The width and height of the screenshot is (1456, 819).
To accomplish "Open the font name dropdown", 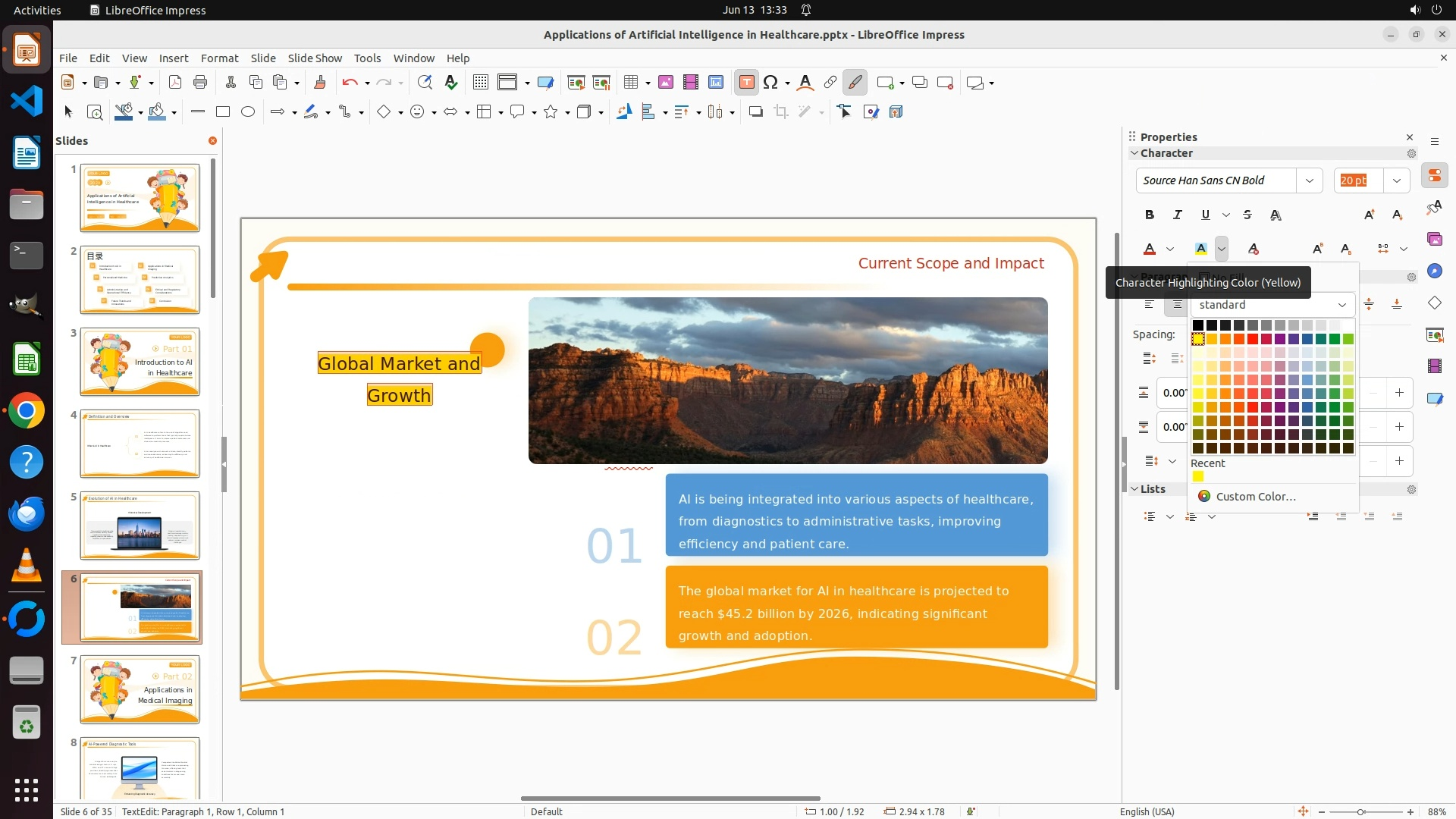I will (1309, 180).
